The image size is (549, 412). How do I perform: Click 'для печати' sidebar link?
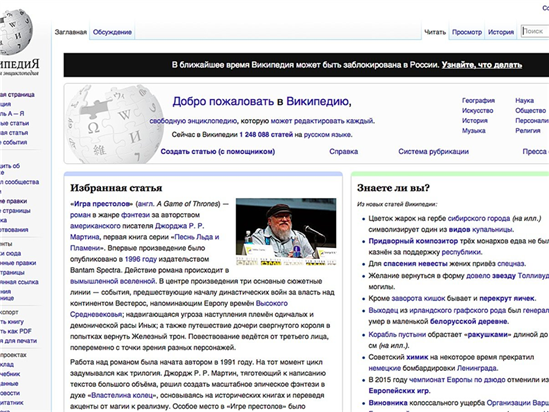coord(20,341)
